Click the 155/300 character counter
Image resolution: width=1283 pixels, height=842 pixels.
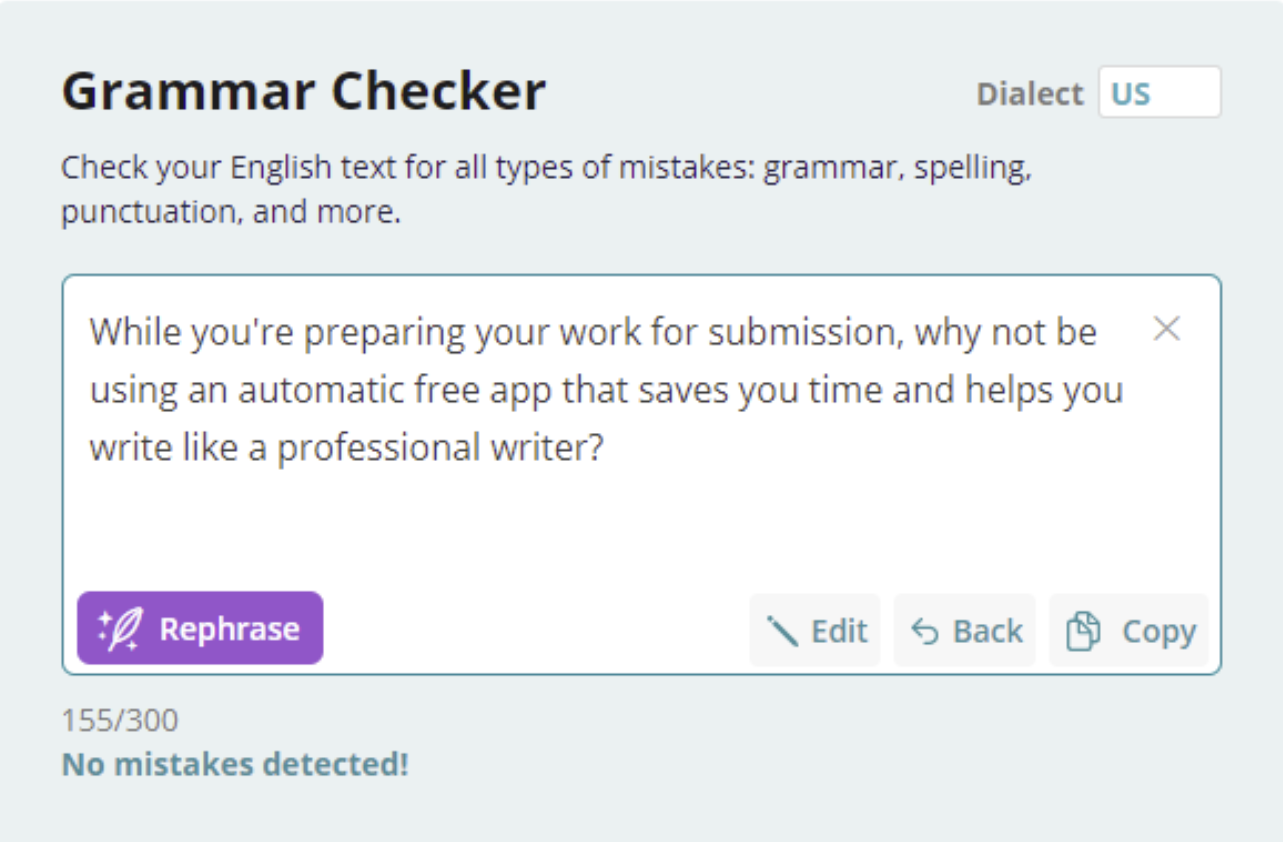pyautogui.click(x=120, y=720)
